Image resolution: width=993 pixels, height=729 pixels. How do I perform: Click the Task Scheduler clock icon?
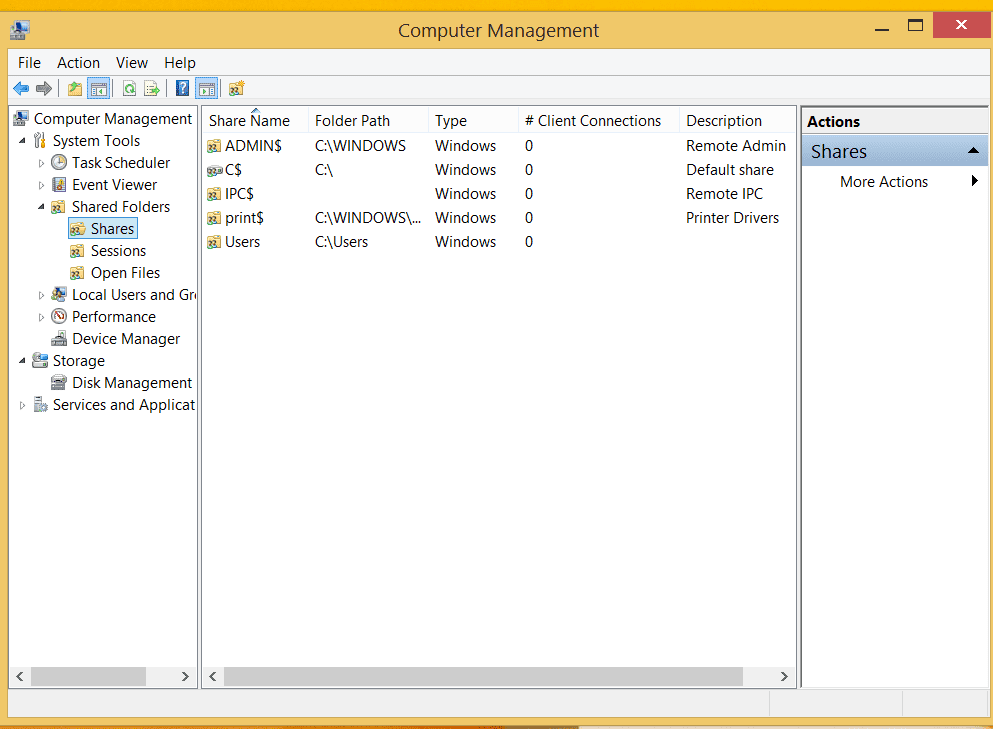(x=59, y=163)
